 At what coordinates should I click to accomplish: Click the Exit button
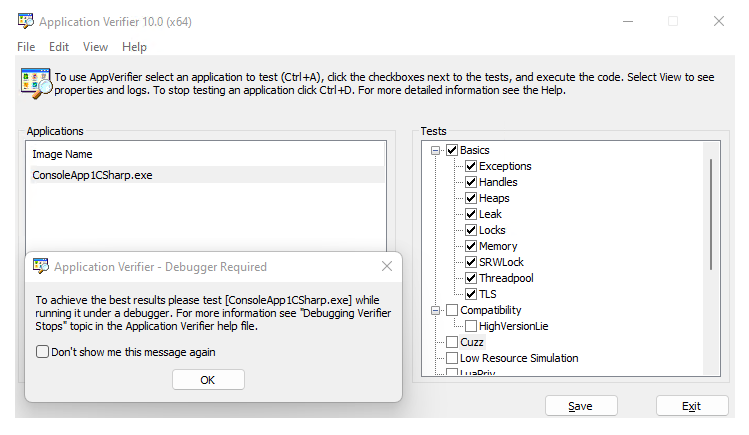point(692,406)
